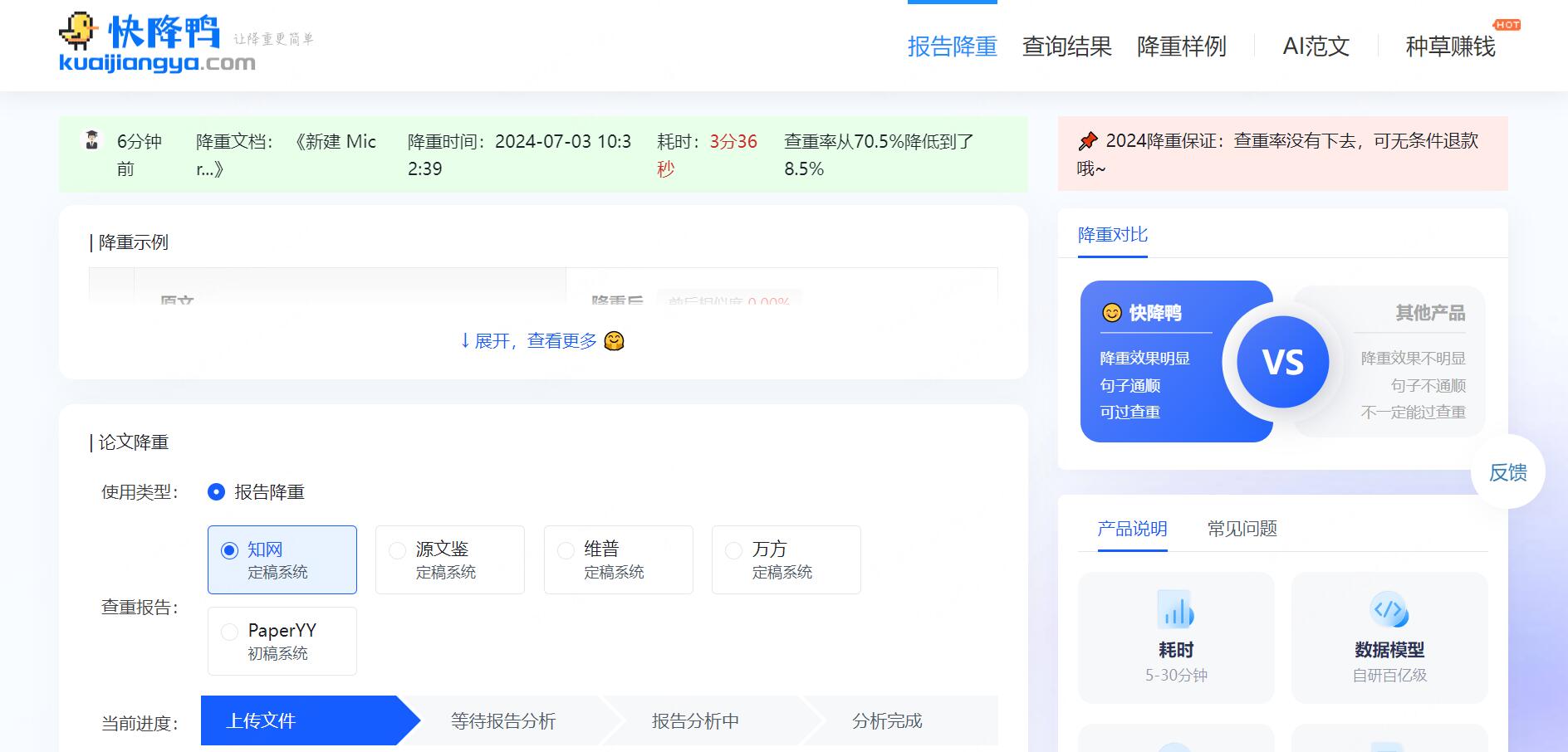This screenshot has width=1568, height=752.
Task: Click the 降重示例 section heading
Action: coord(134,242)
